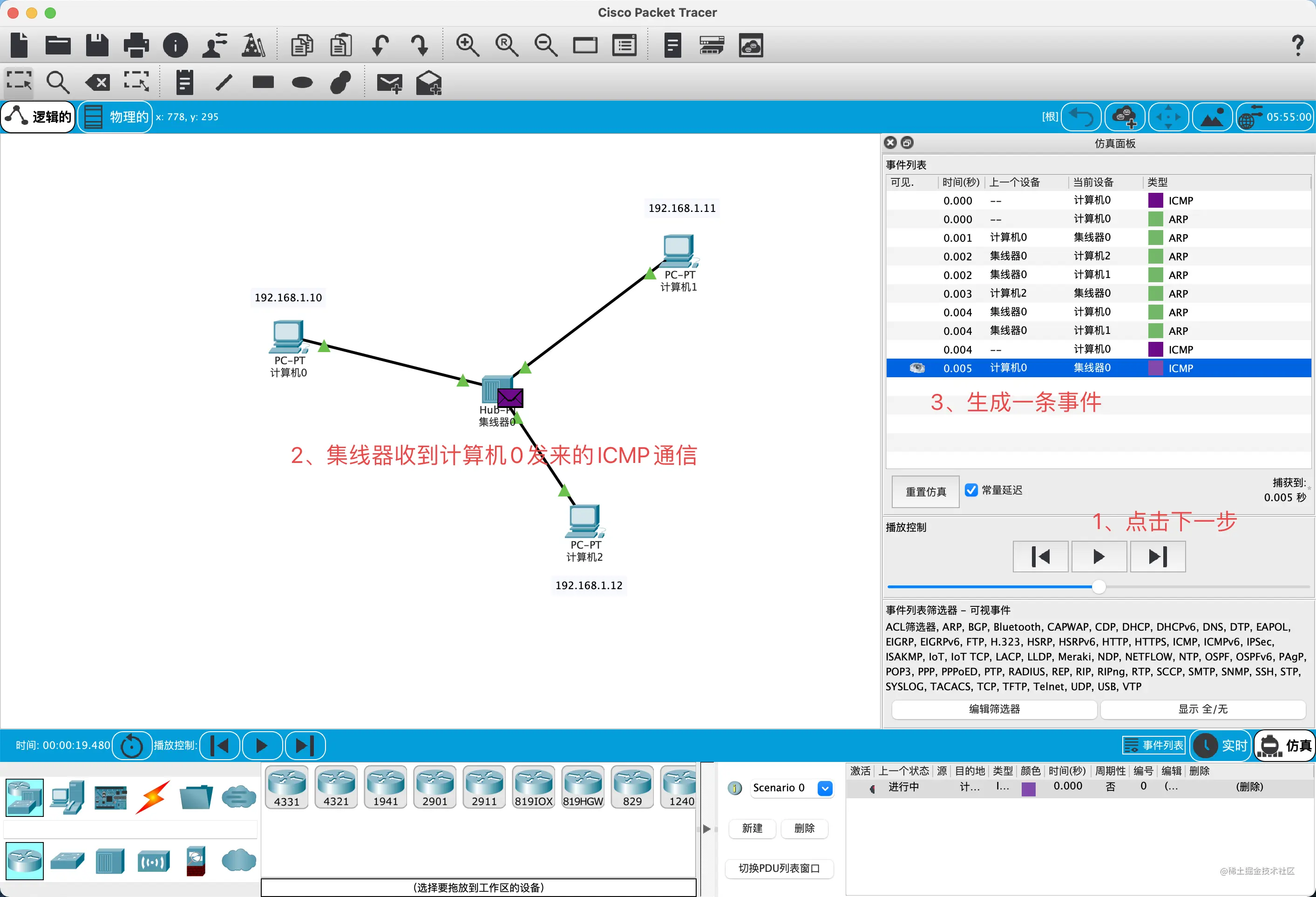The height and width of the screenshot is (897, 1316).
Task: Open a file with the folder icon
Action: point(58,45)
